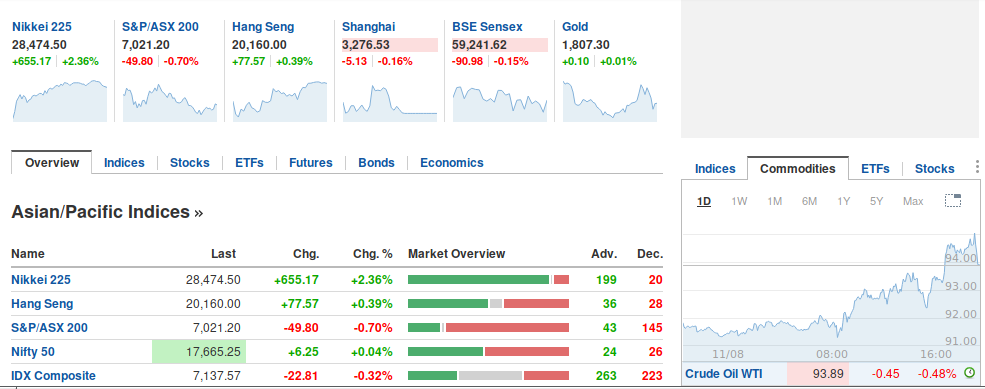
Task: Open BSE Sensex in the top ticker
Action: coord(487,27)
